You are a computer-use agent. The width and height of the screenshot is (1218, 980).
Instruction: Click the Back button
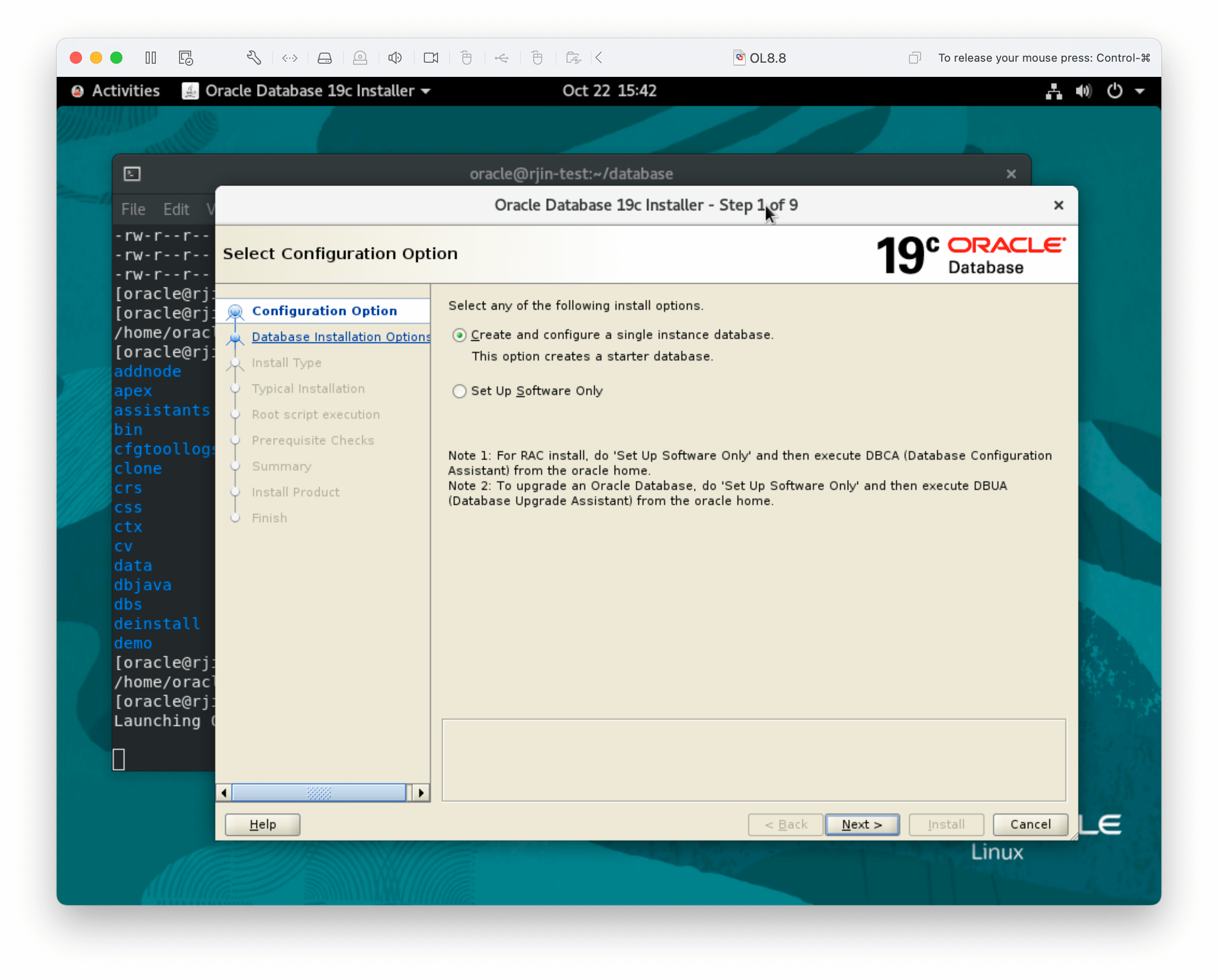[785, 824]
